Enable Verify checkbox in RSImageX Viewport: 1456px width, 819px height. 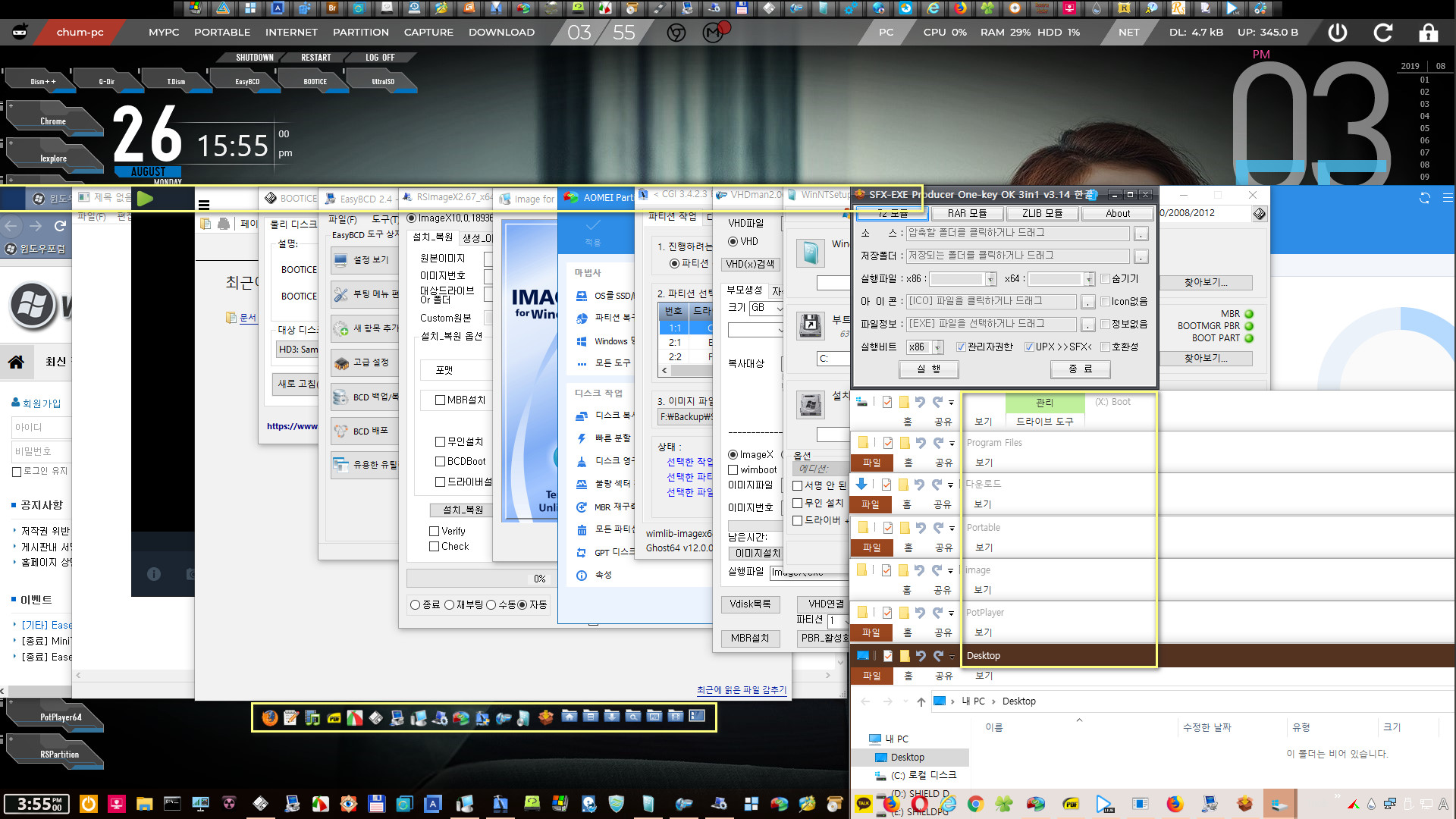pyautogui.click(x=435, y=532)
